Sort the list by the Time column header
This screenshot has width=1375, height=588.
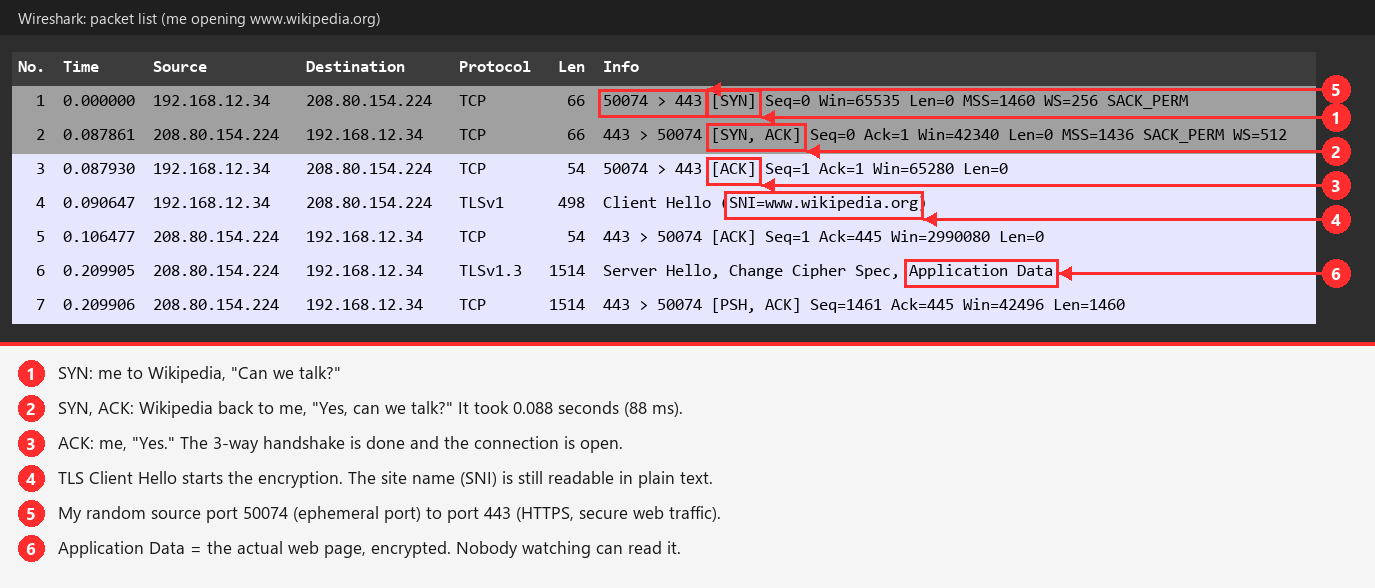81,67
